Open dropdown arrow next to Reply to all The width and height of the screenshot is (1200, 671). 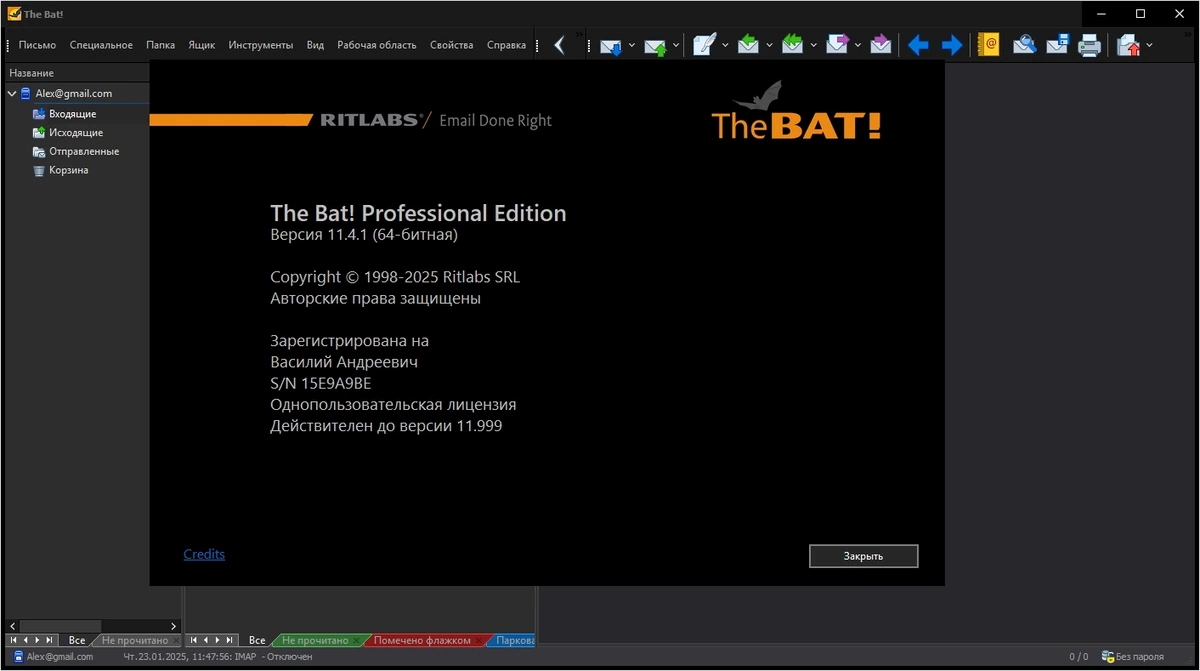click(814, 45)
